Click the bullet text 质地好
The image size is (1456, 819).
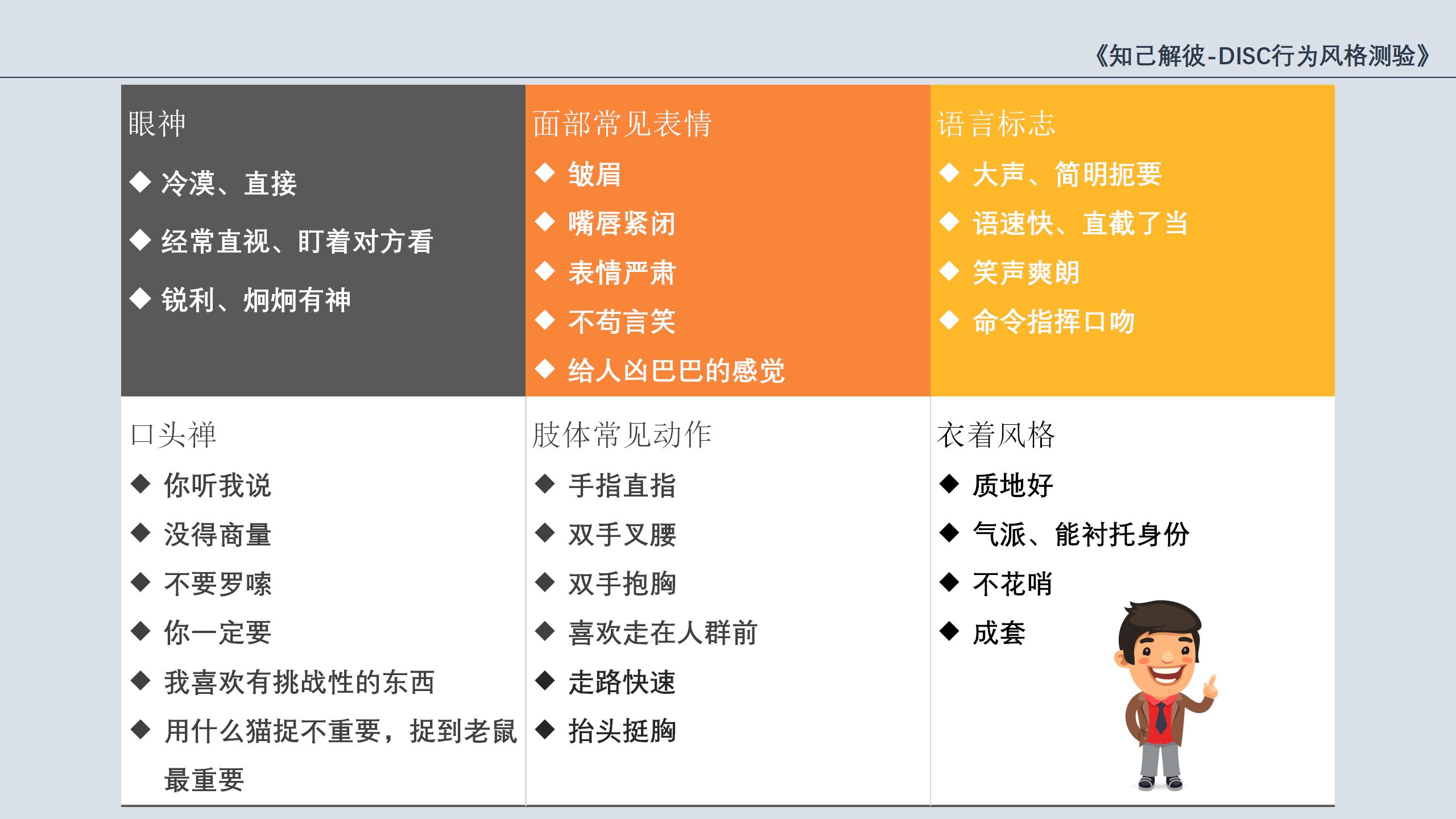point(1012,486)
